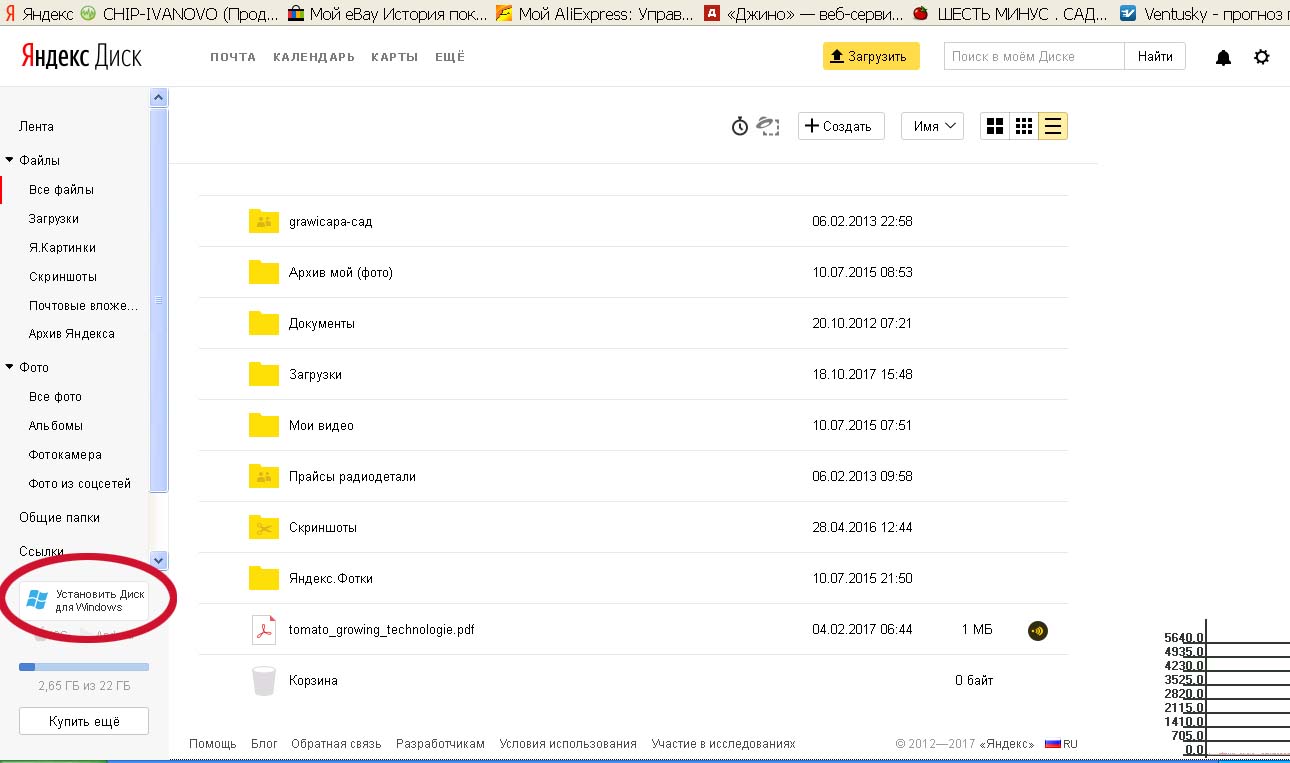Click the Корзина trash bin icon

pos(263,680)
